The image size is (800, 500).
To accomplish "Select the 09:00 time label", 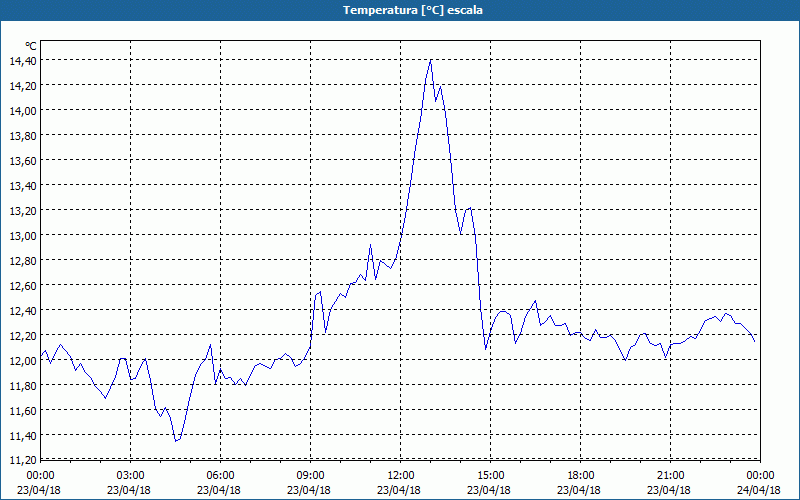I will click(x=310, y=476).
